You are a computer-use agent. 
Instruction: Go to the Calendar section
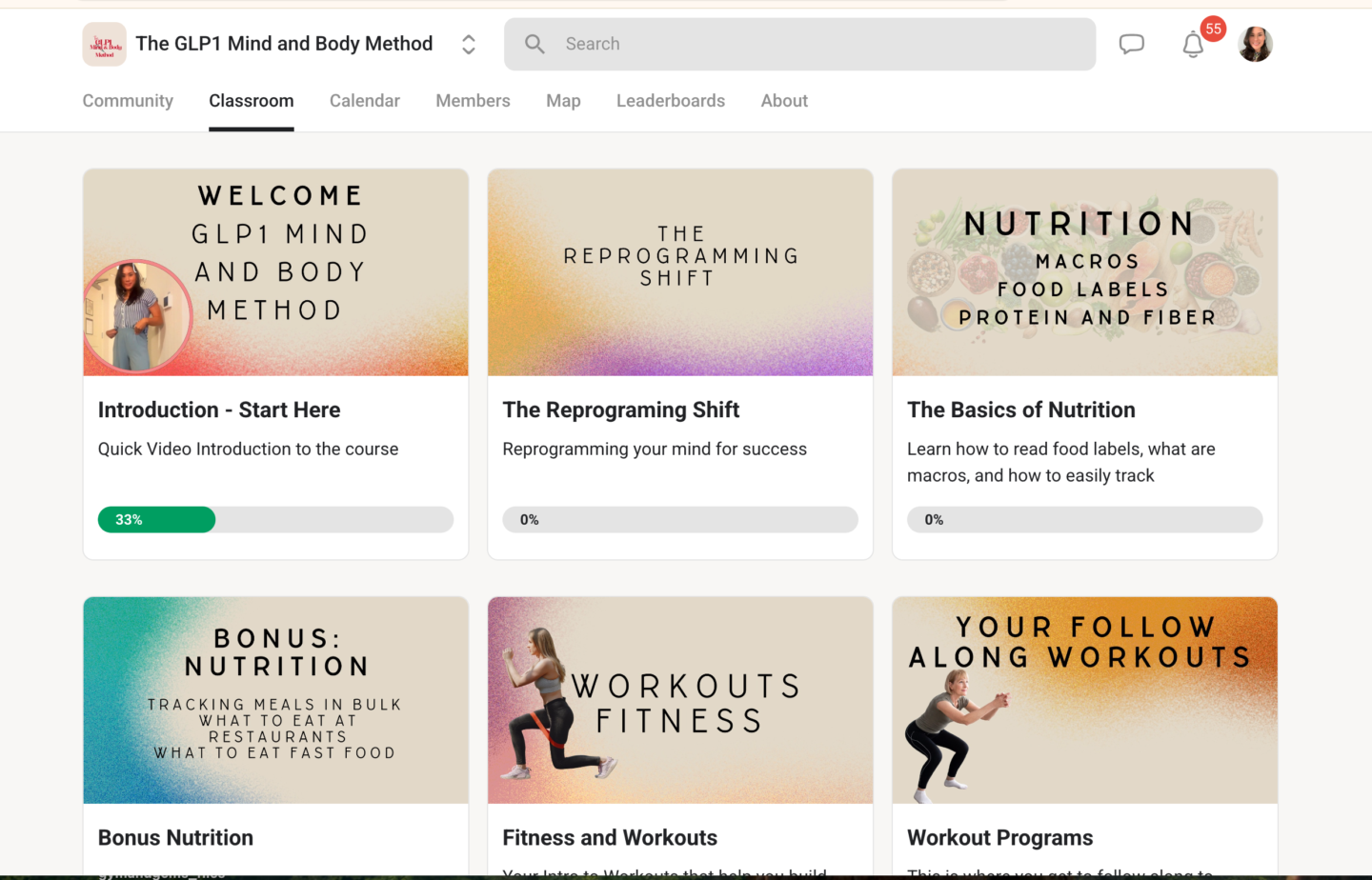coord(365,100)
